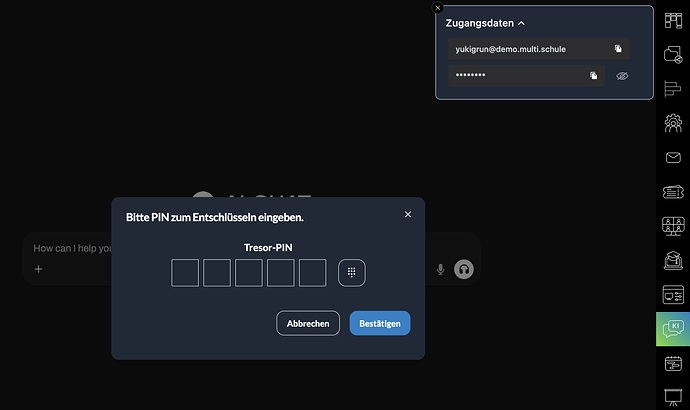This screenshot has width=690, height=410.
Task: Open the gear with people sidebar icon
Action: tap(673, 123)
